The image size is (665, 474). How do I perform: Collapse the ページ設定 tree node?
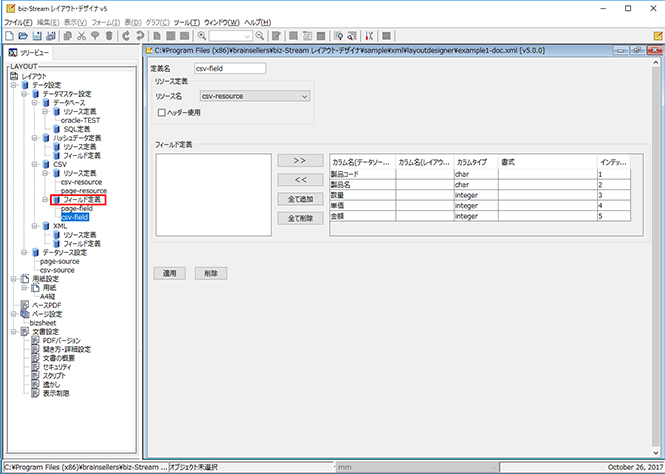14,314
